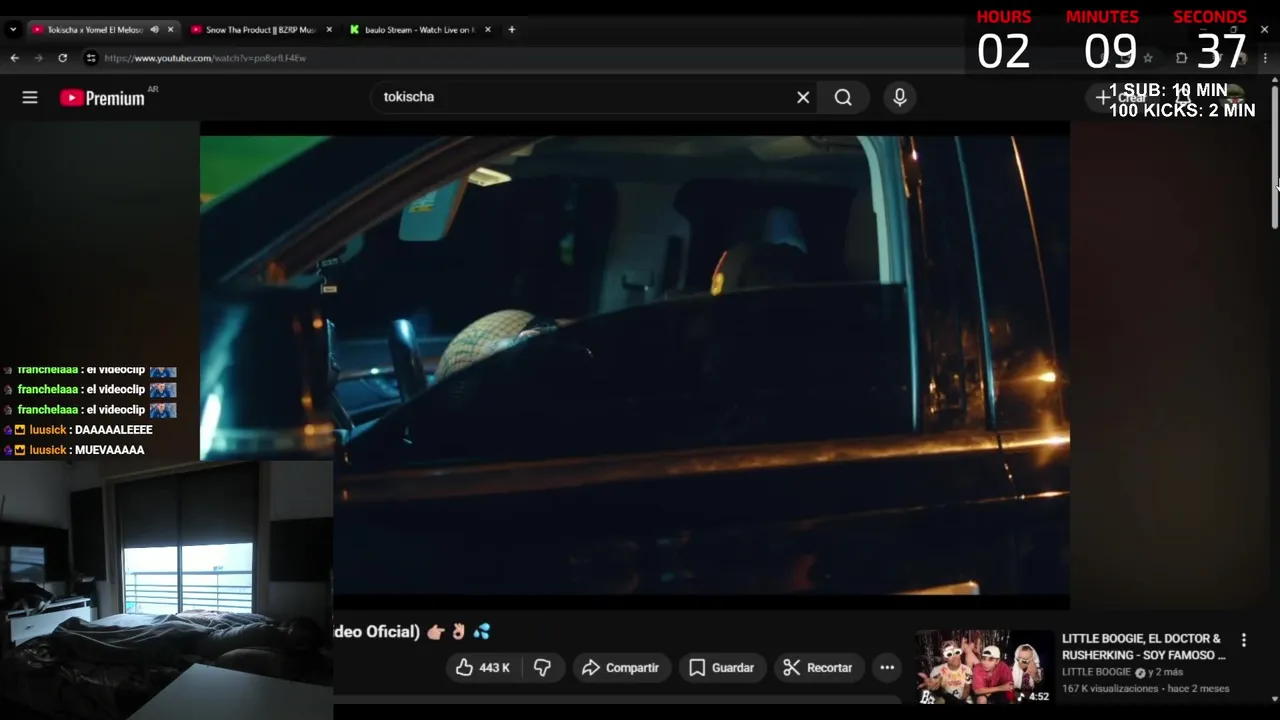The image size is (1280, 720).
Task: Close the Tokischa x Yomel tab
Action: coord(170,30)
